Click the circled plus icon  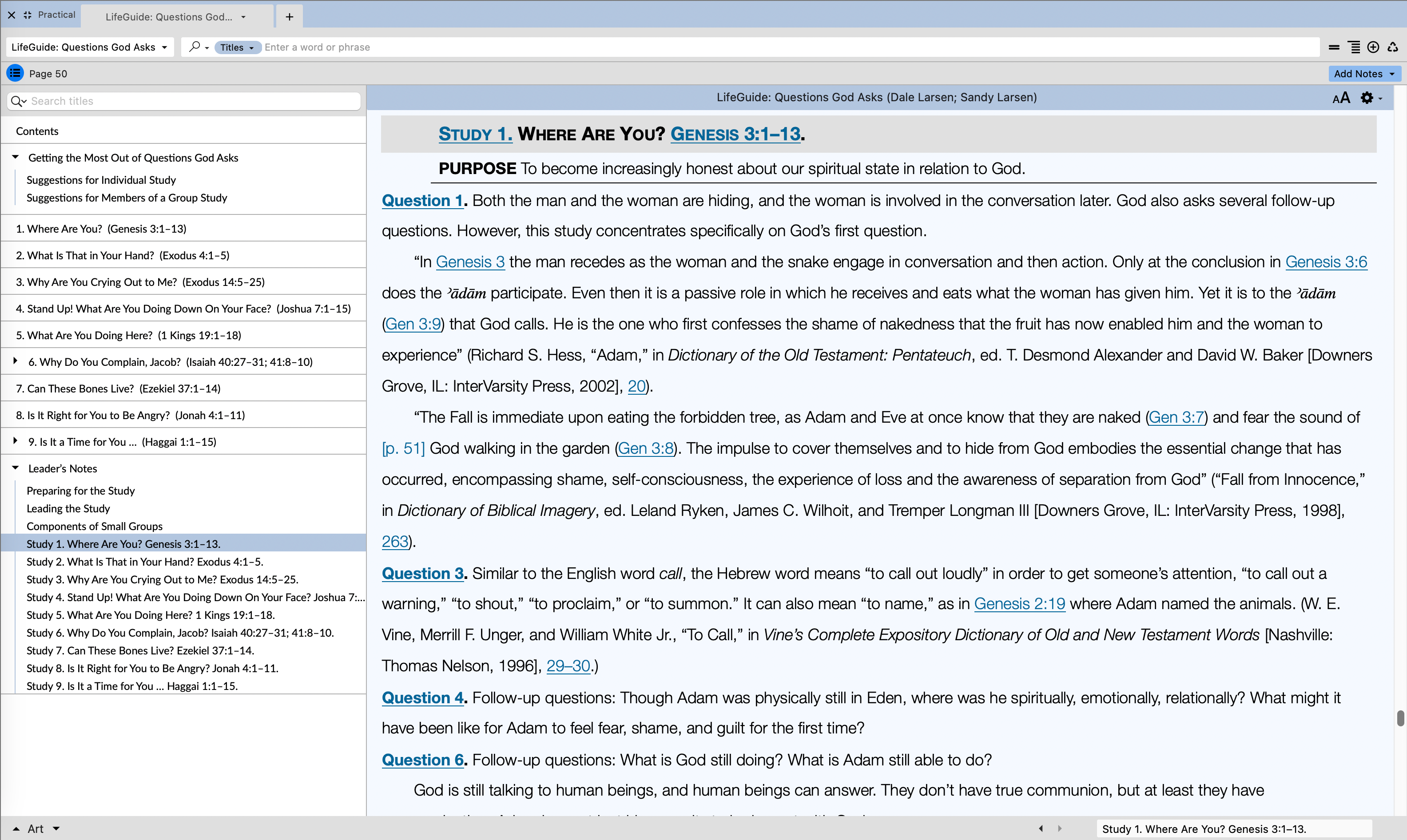1373,48
